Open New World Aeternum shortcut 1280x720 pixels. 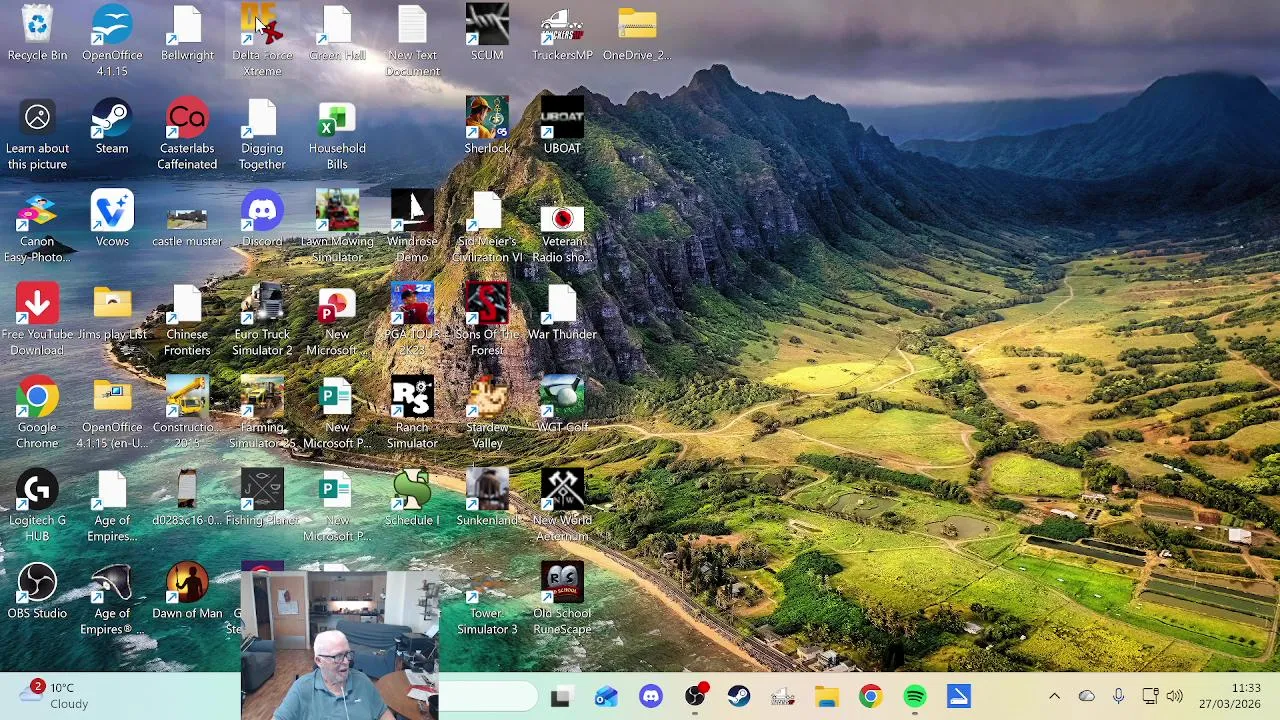point(562,506)
